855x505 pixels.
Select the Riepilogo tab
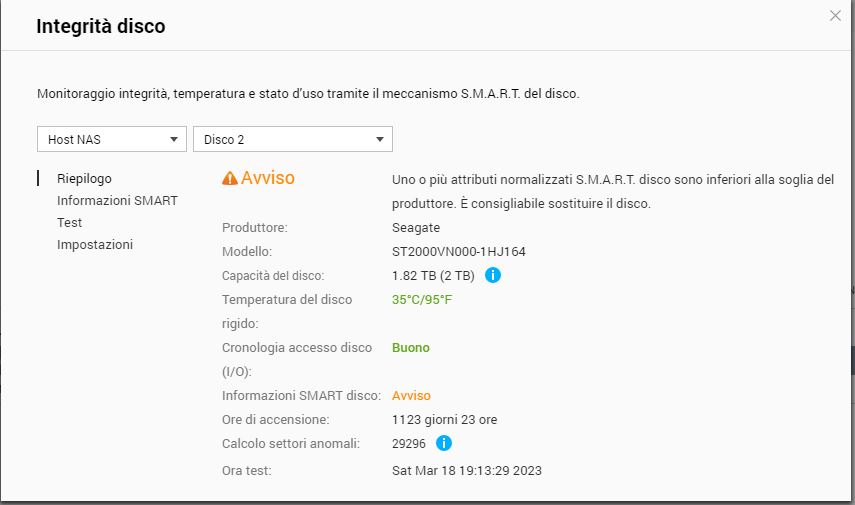coord(84,179)
